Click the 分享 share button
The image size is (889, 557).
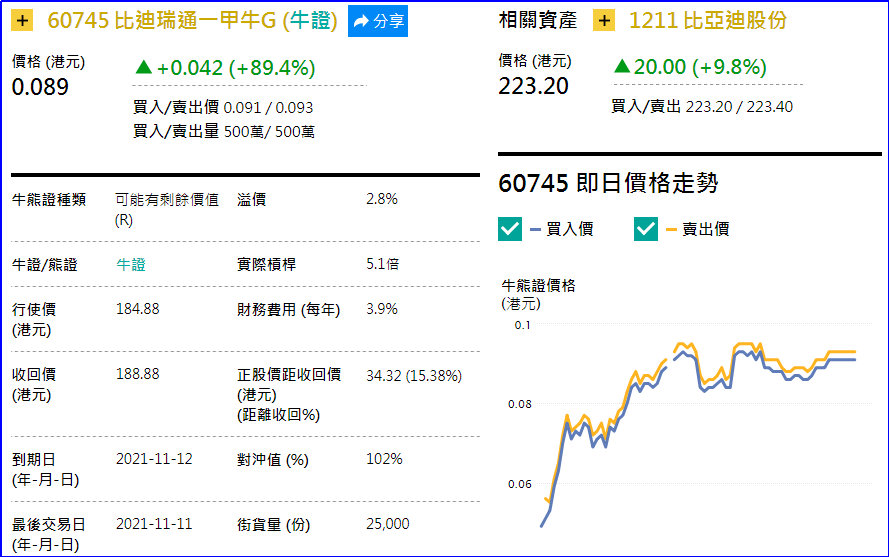[x=378, y=21]
